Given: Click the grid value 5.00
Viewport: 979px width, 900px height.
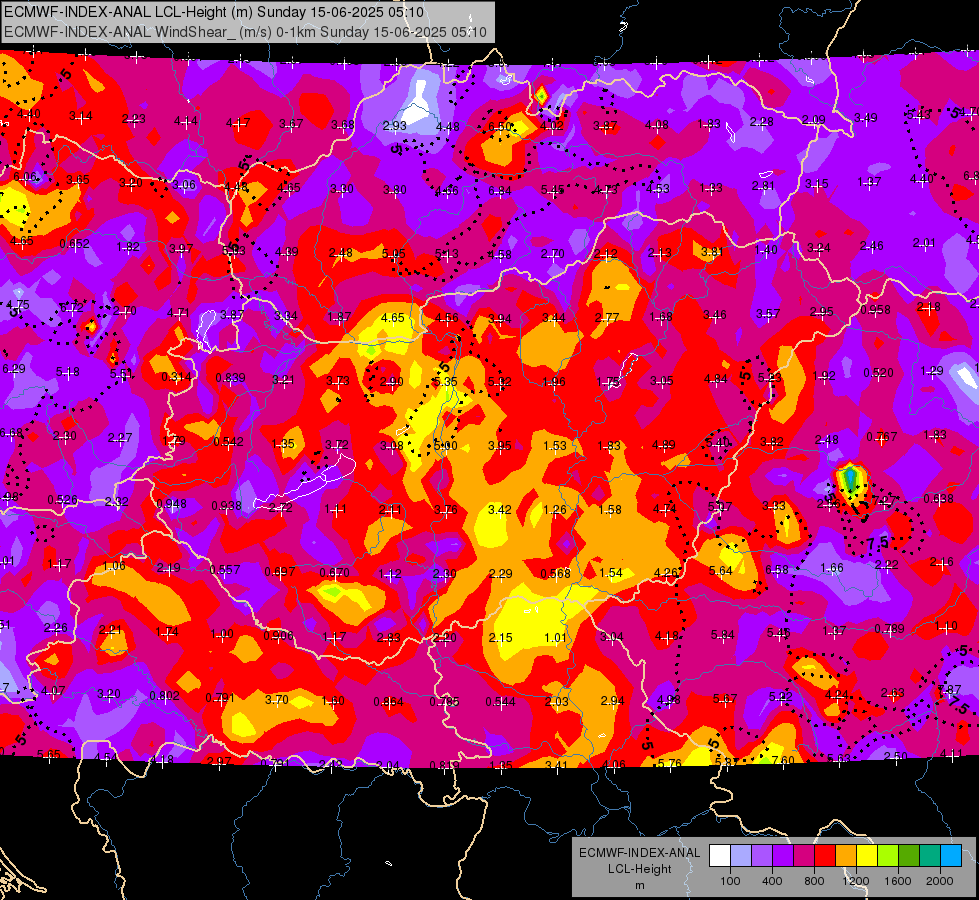Looking at the screenshot, I should click(446, 445).
